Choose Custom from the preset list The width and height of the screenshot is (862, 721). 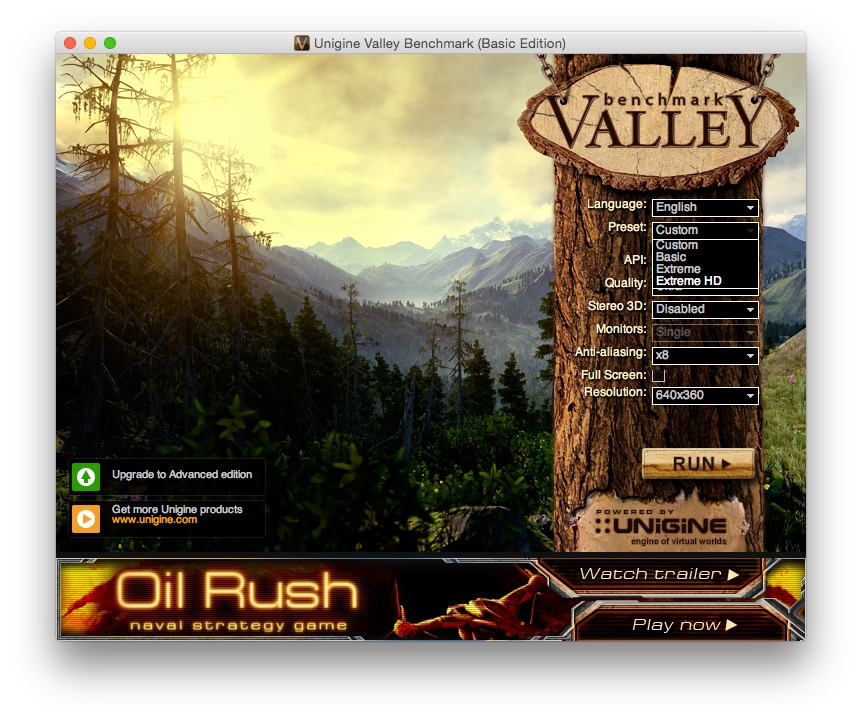[x=705, y=245]
